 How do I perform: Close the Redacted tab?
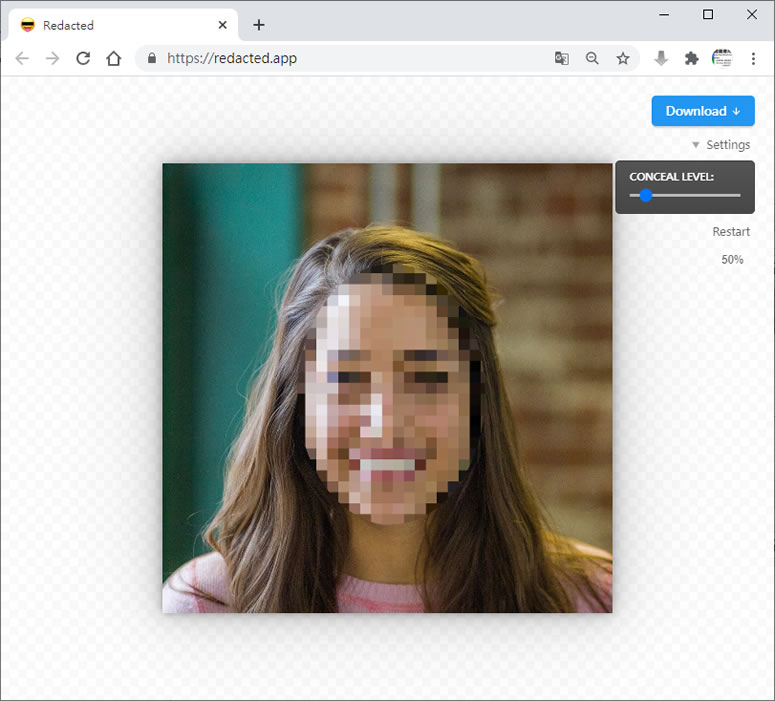(x=223, y=25)
